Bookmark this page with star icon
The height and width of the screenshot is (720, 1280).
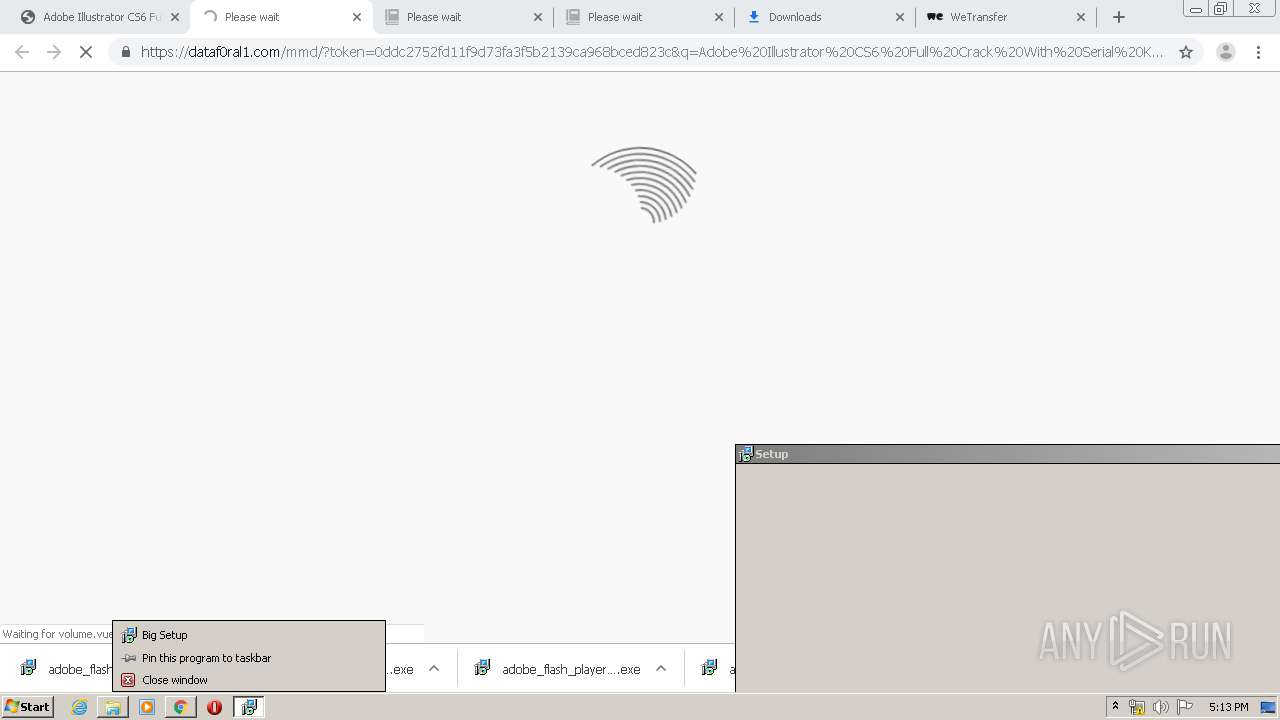point(1186,52)
